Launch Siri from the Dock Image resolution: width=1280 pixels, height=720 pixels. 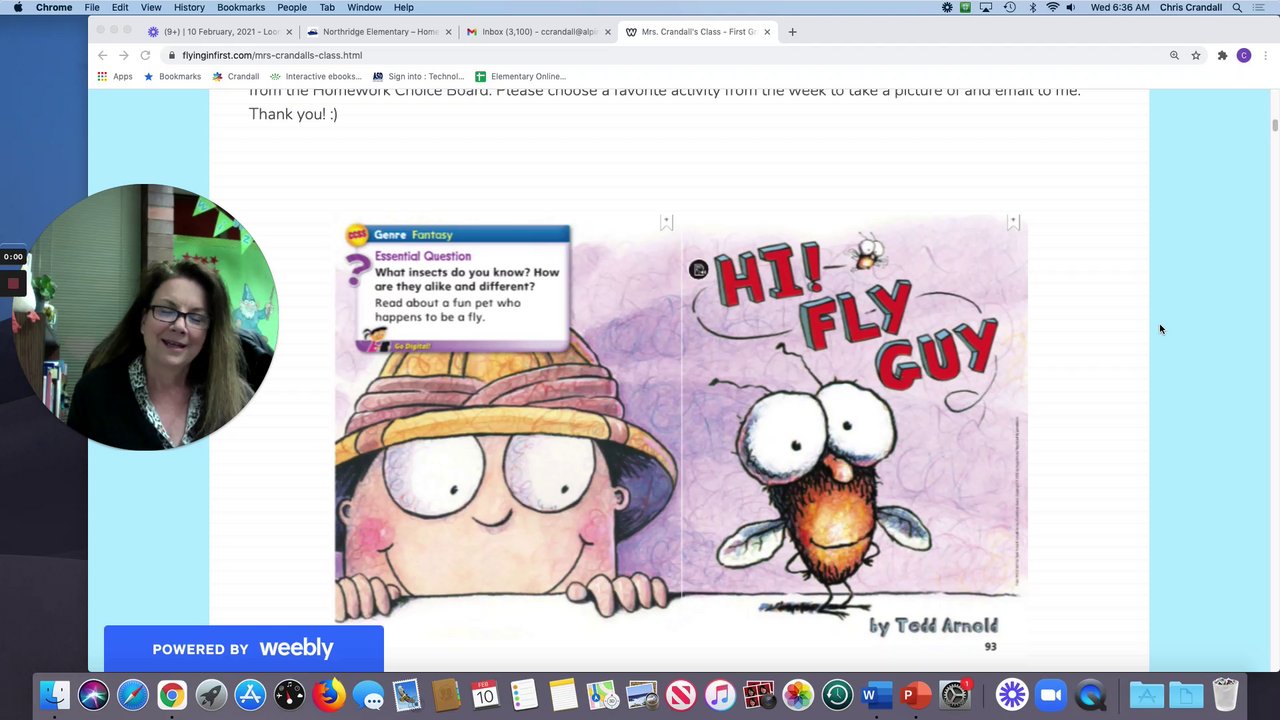pos(94,695)
